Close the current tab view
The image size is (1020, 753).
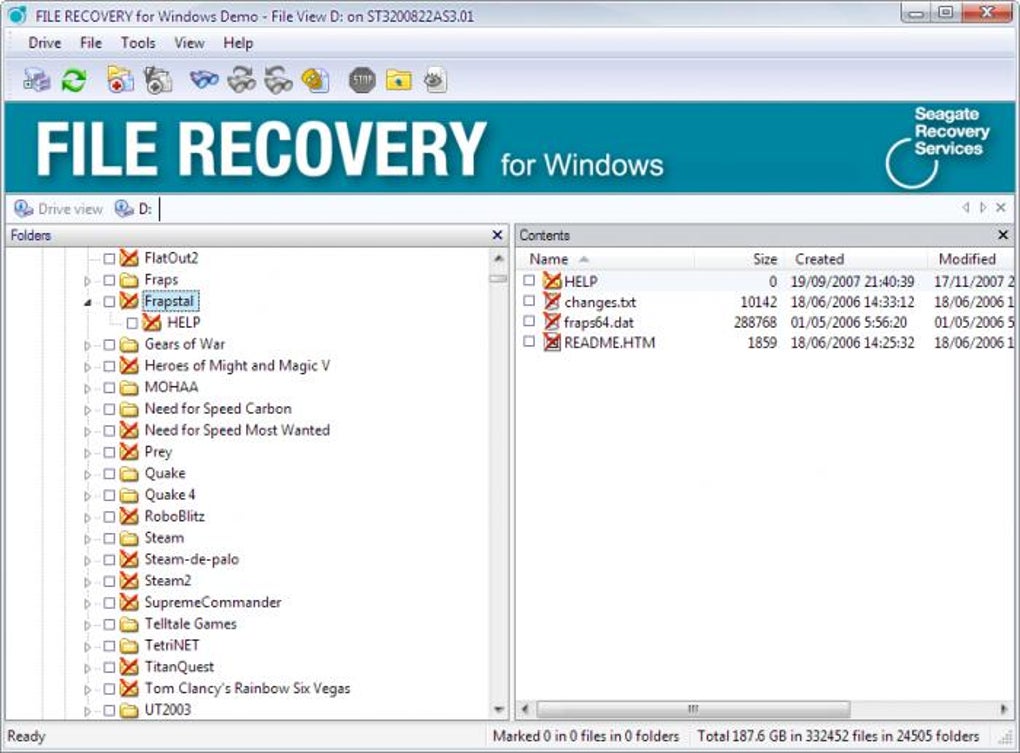(1001, 207)
